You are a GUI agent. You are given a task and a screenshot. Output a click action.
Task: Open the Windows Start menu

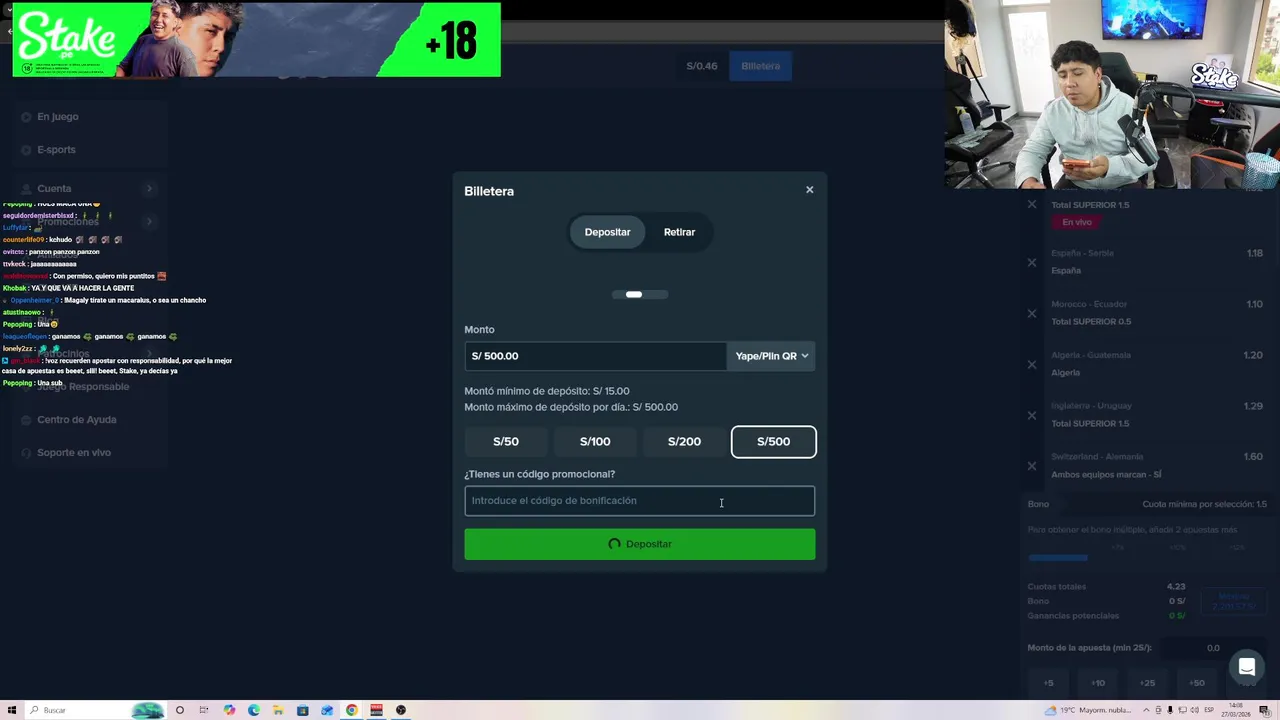coord(12,710)
